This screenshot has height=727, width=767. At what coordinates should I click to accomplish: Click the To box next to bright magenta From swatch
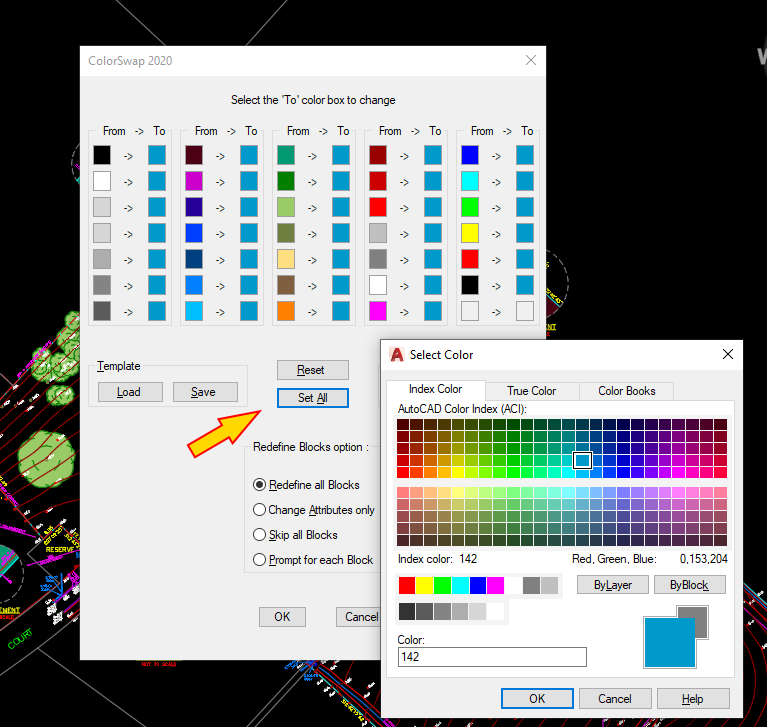tap(433, 311)
